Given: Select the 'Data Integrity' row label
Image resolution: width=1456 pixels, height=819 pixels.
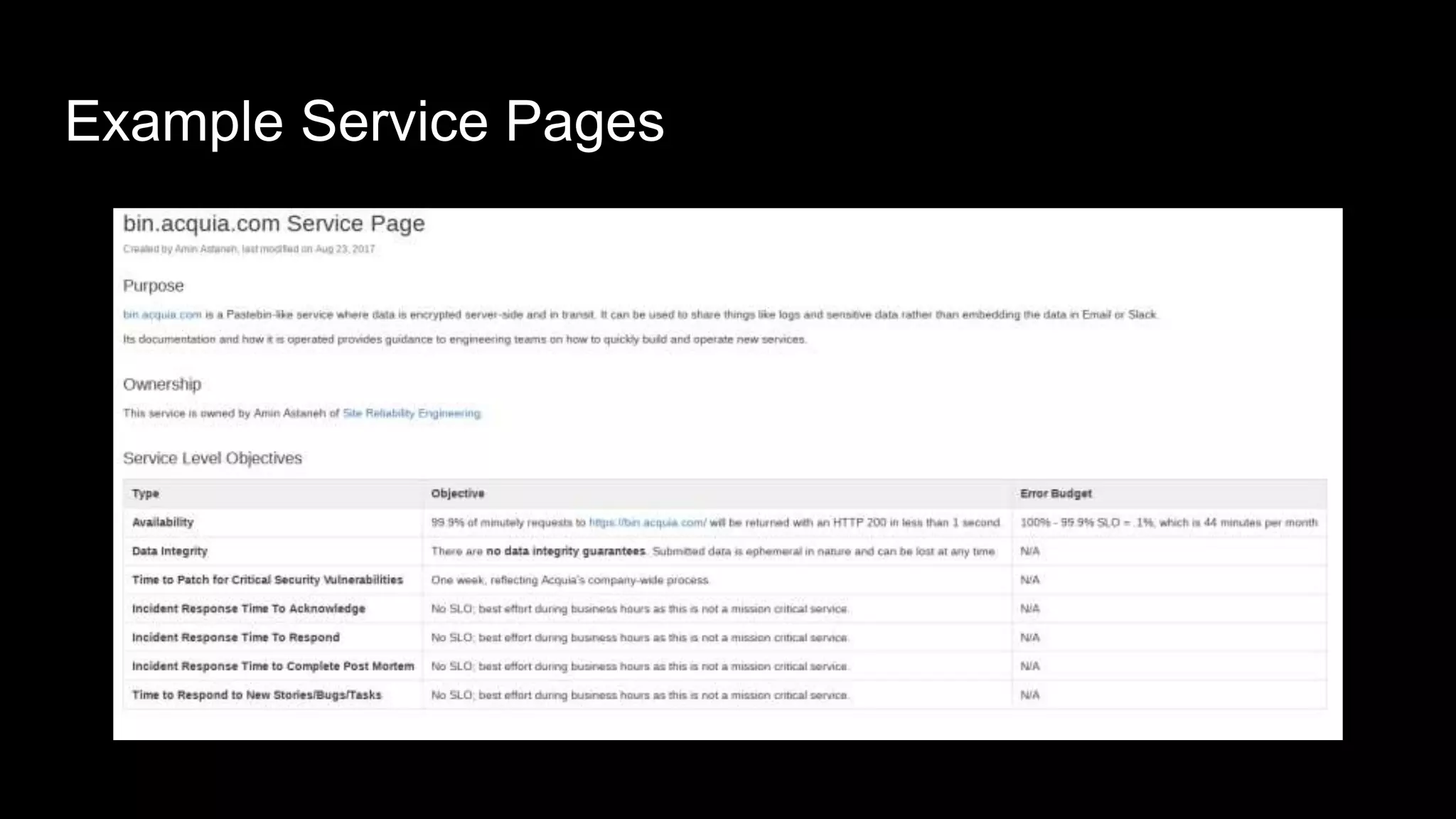Looking at the screenshot, I should 170,551.
